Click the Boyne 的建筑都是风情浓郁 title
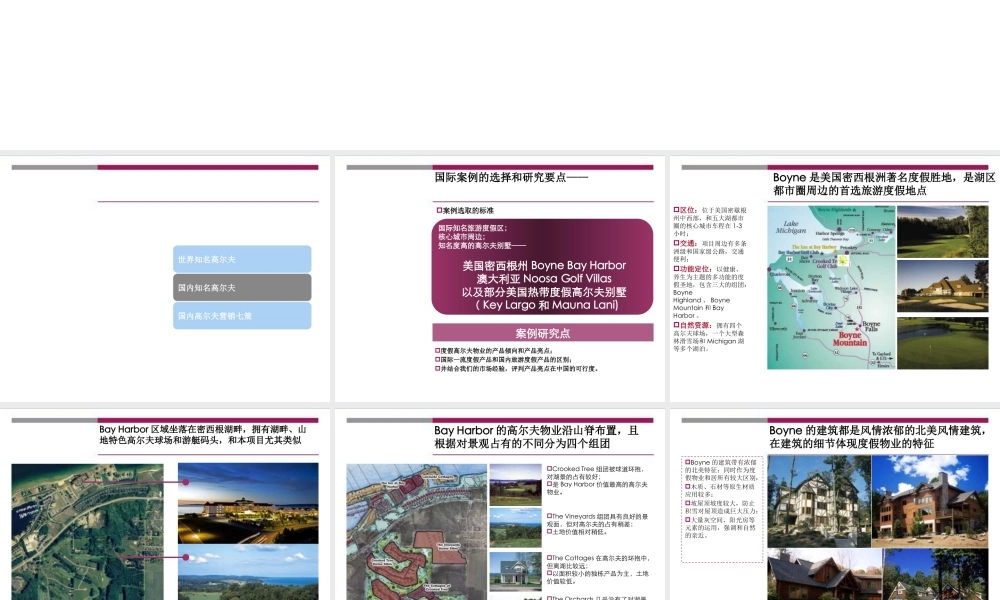The image size is (1000, 600). point(878,437)
